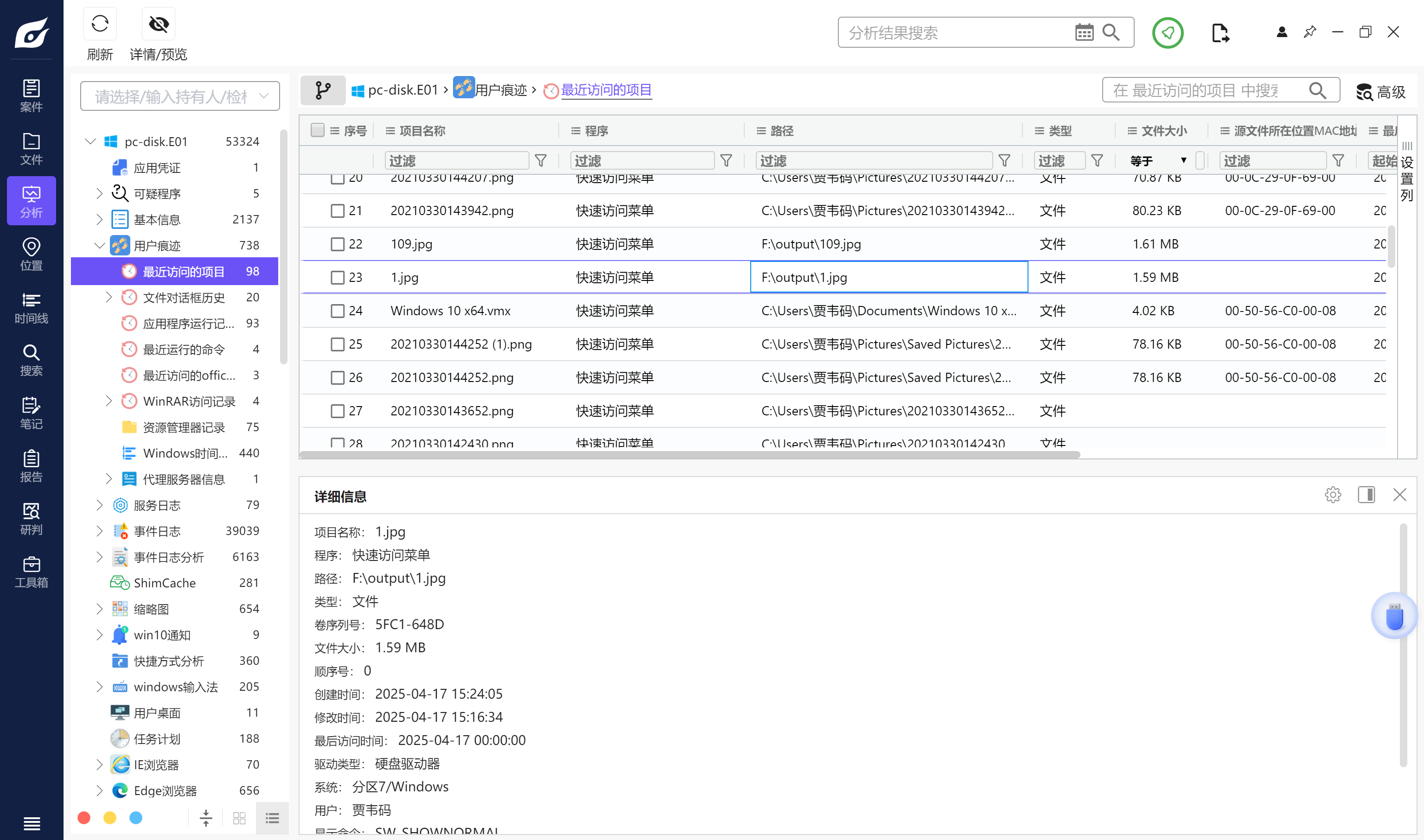Open the 文件 sidebar section
1424x840 pixels.
(x=31, y=148)
